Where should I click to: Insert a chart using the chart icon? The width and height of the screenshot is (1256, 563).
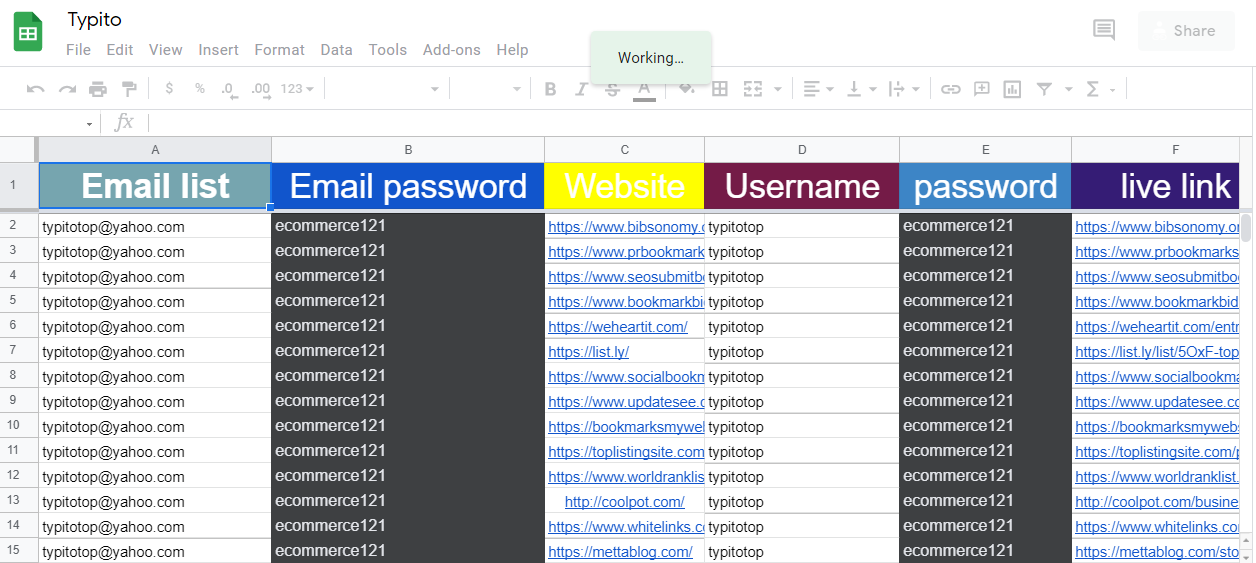pos(1012,89)
